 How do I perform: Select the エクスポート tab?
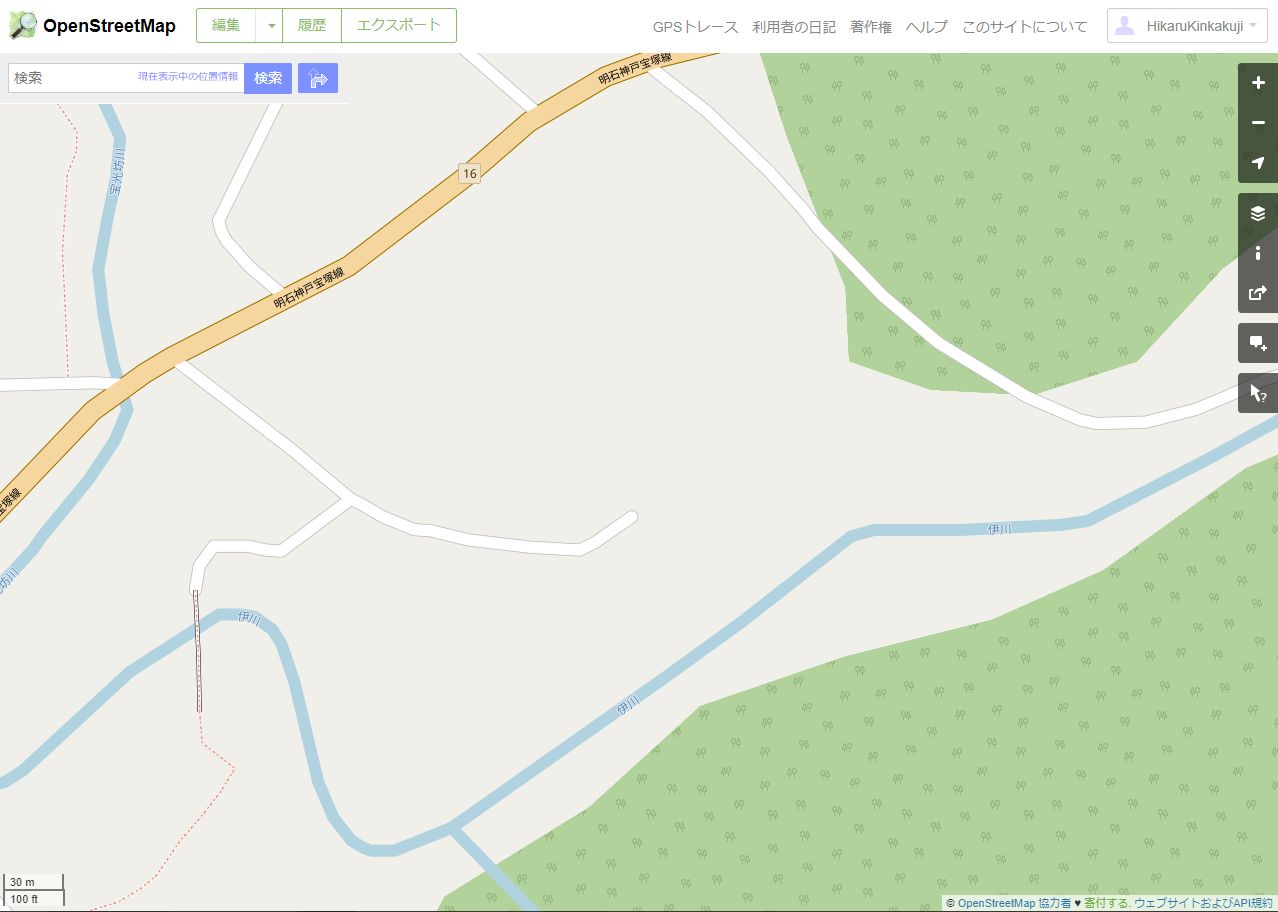[399, 26]
